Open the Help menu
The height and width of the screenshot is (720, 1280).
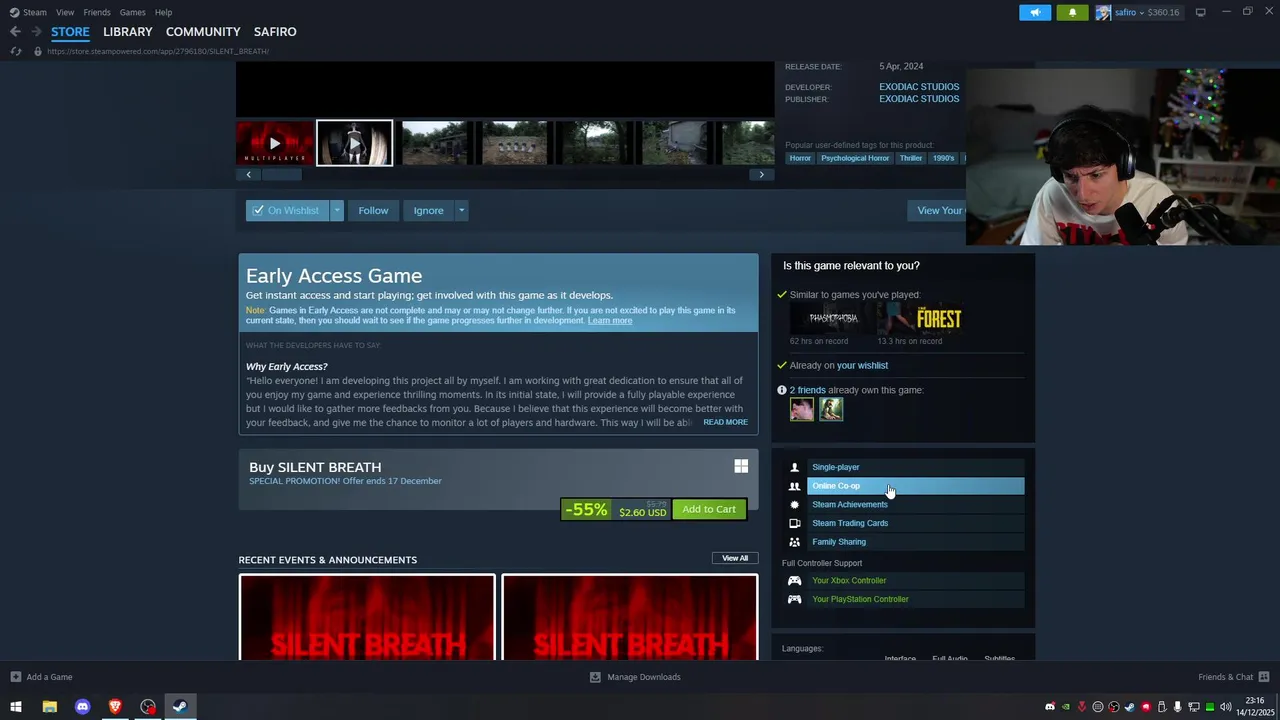163,12
